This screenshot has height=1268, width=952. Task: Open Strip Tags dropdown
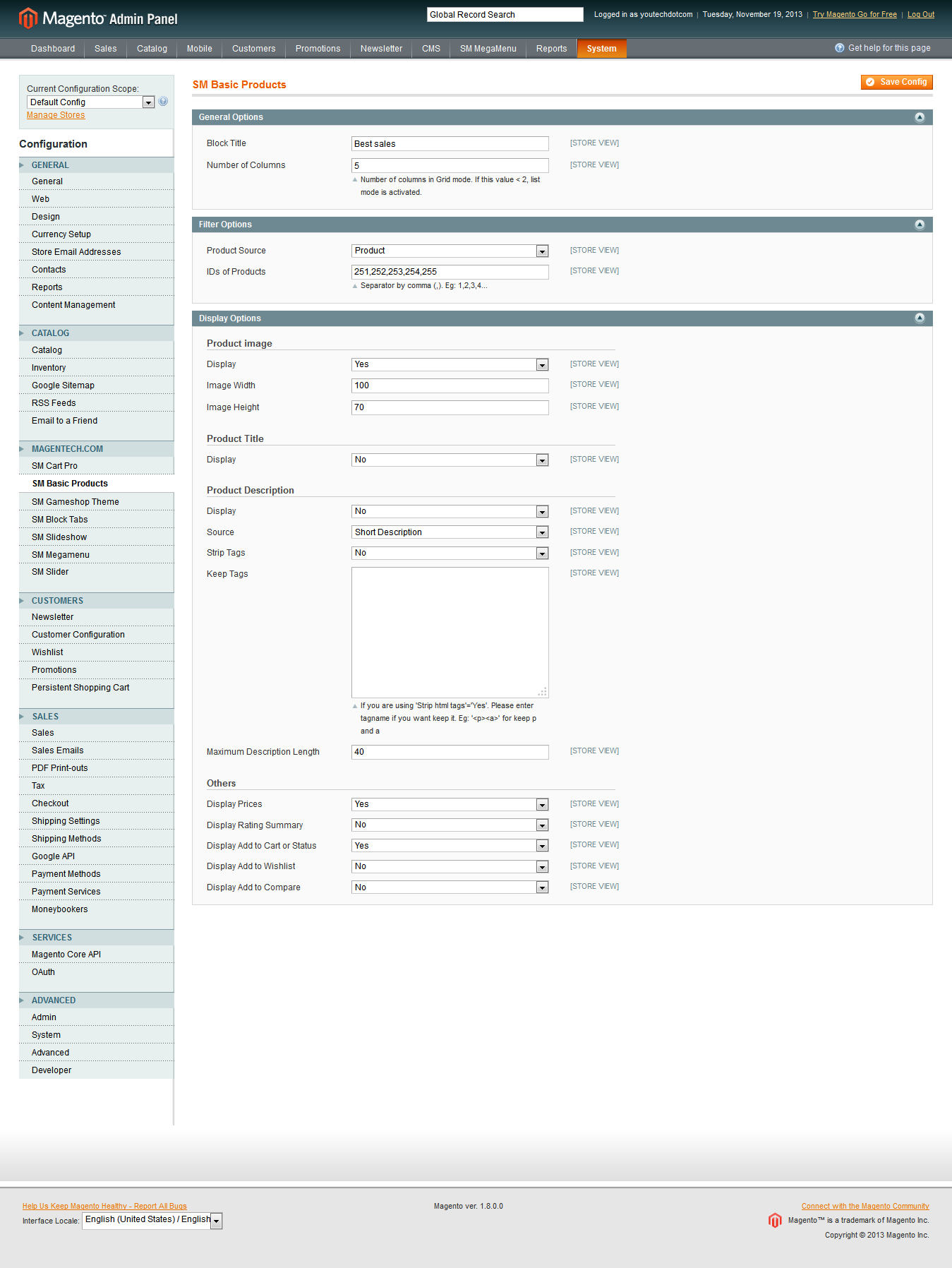[x=450, y=553]
